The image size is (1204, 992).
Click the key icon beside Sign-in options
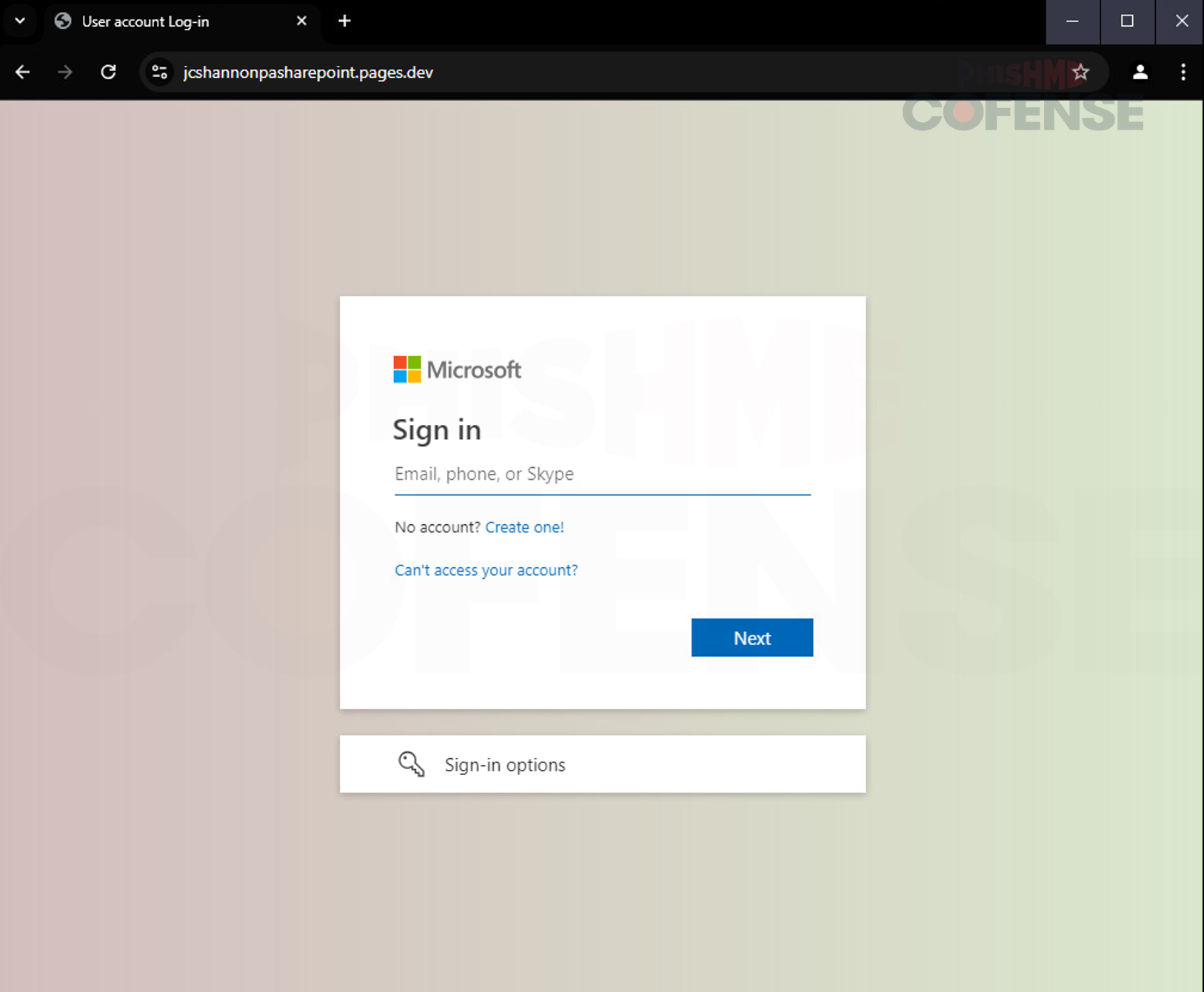pos(412,763)
